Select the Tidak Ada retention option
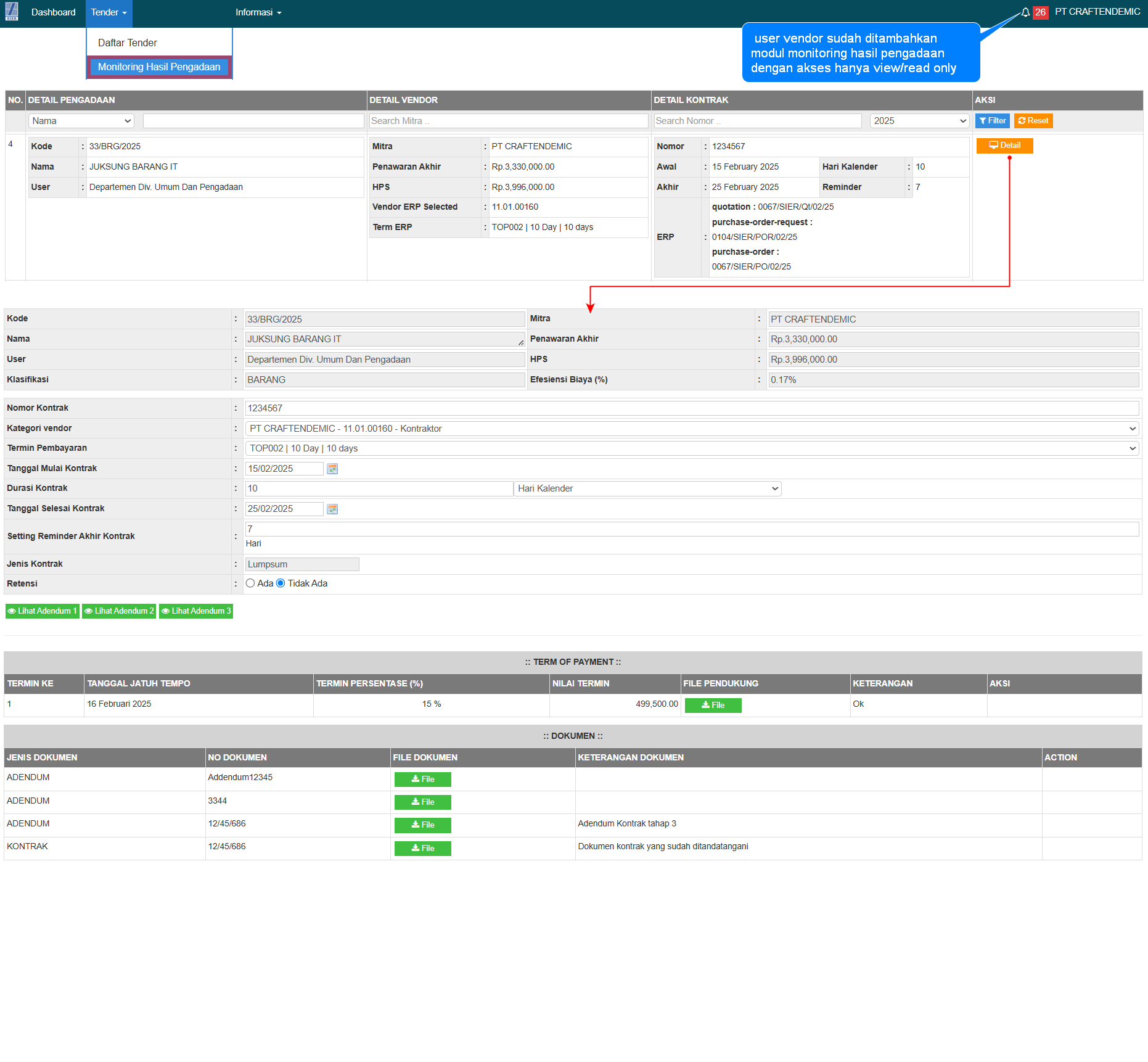This screenshot has width=1148, height=1062. pyautogui.click(x=281, y=583)
